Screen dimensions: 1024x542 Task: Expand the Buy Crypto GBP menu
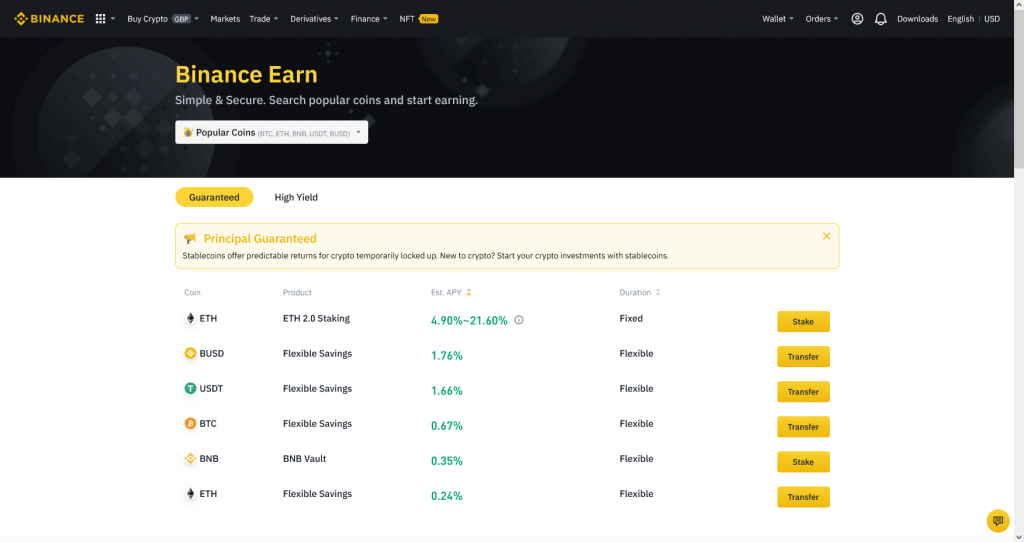point(163,19)
